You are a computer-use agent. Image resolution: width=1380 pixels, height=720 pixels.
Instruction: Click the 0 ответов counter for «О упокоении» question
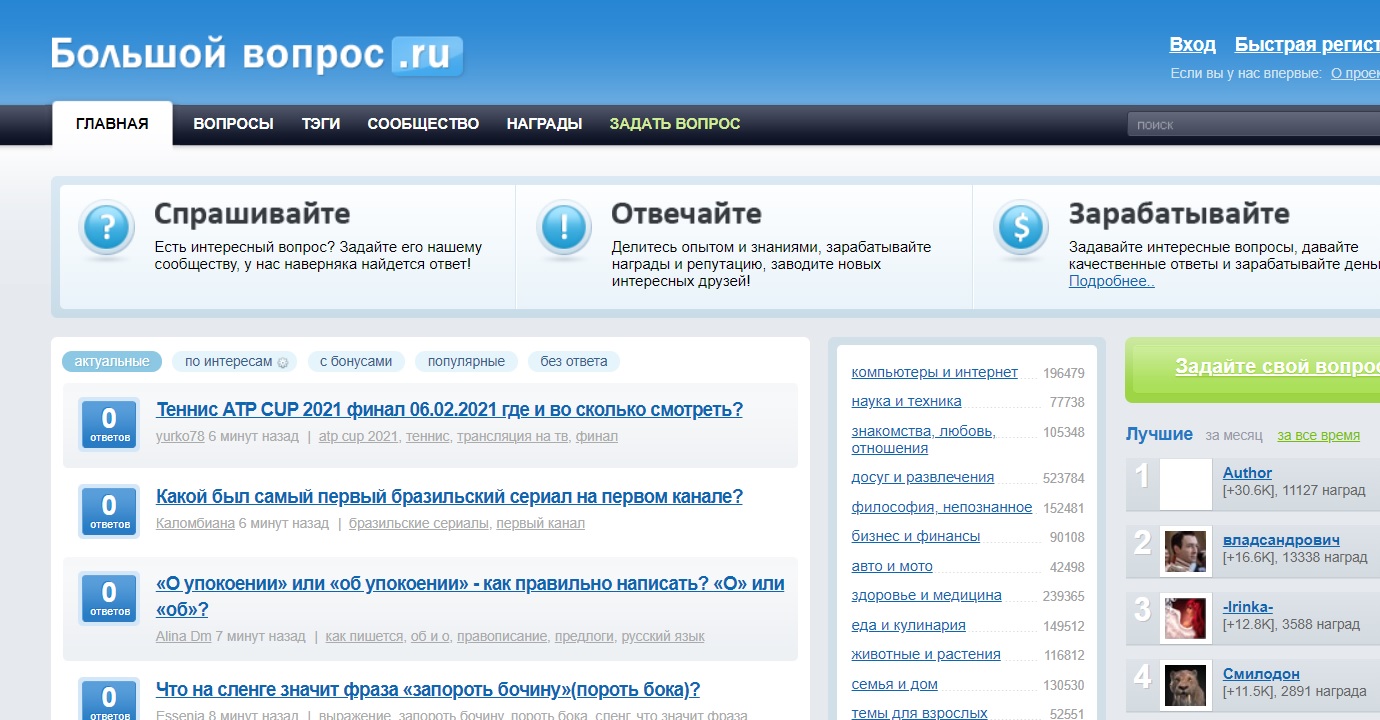tap(109, 598)
